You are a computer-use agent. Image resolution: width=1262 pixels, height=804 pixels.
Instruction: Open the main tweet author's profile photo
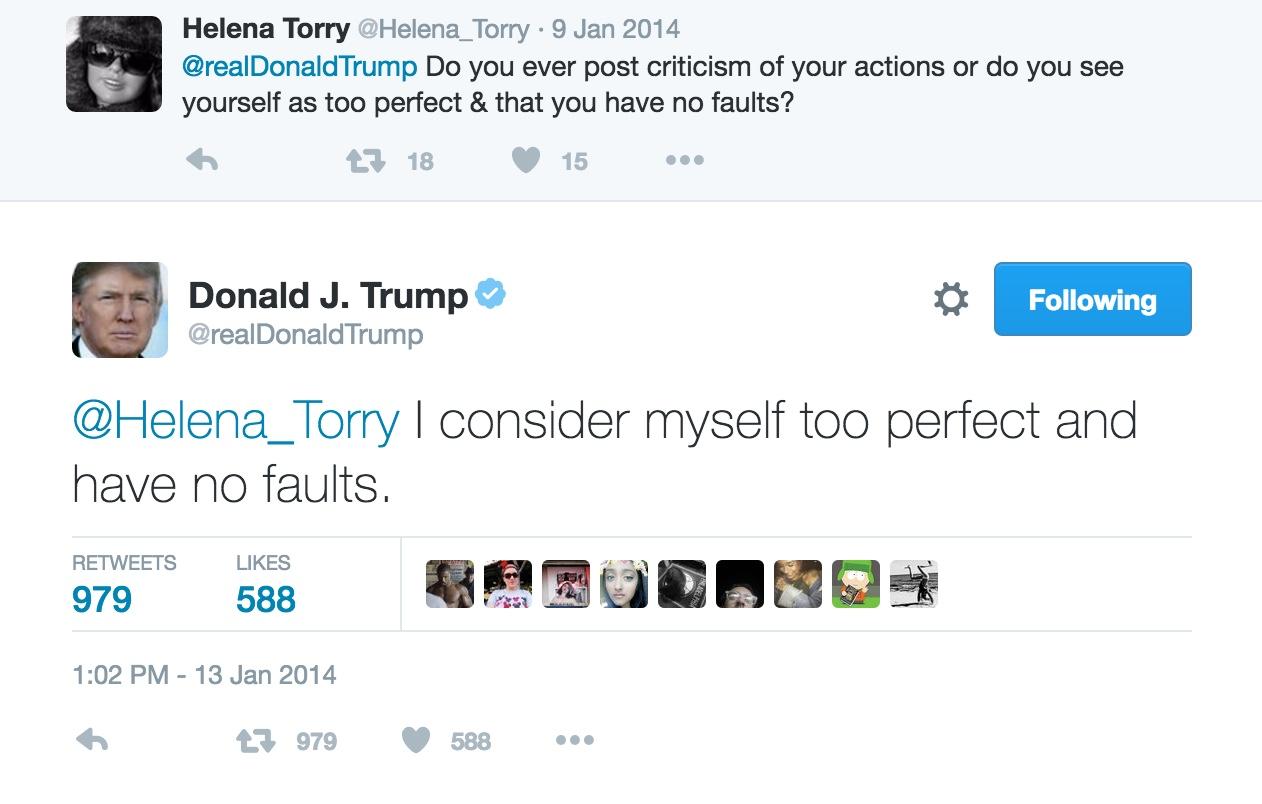(x=120, y=310)
